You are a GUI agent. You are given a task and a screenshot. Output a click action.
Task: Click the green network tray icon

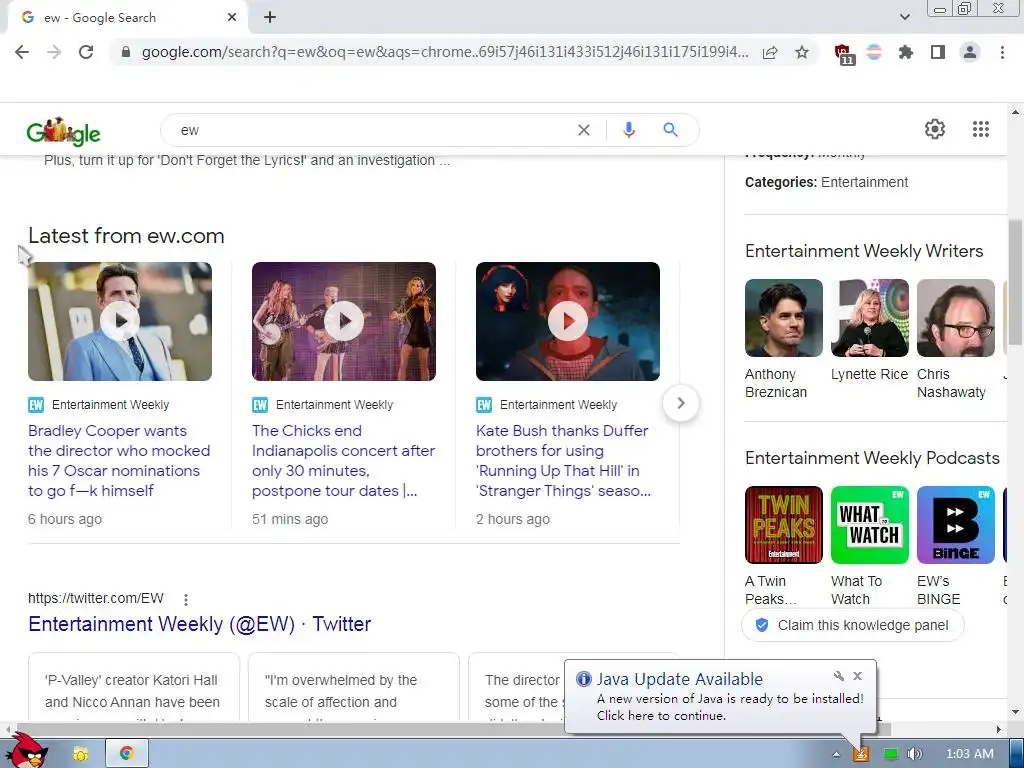pyautogui.click(x=890, y=754)
